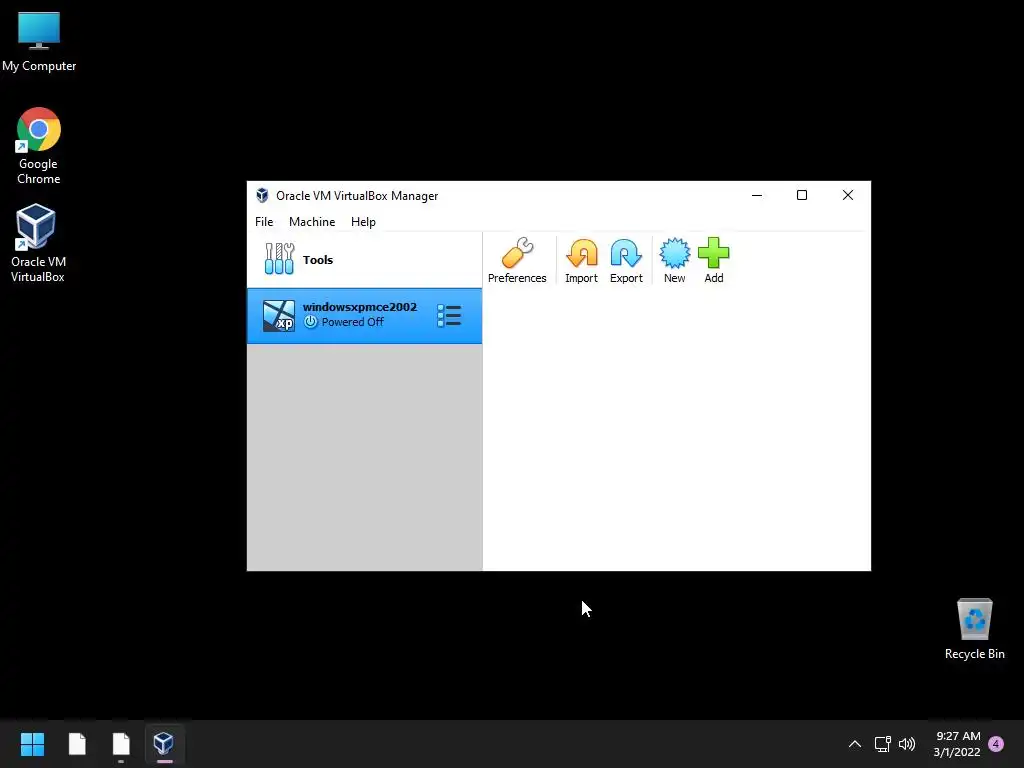Image resolution: width=1024 pixels, height=768 pixels.
Task: Open the clock showing 9:27 AM
Action: tap(957, 744)
